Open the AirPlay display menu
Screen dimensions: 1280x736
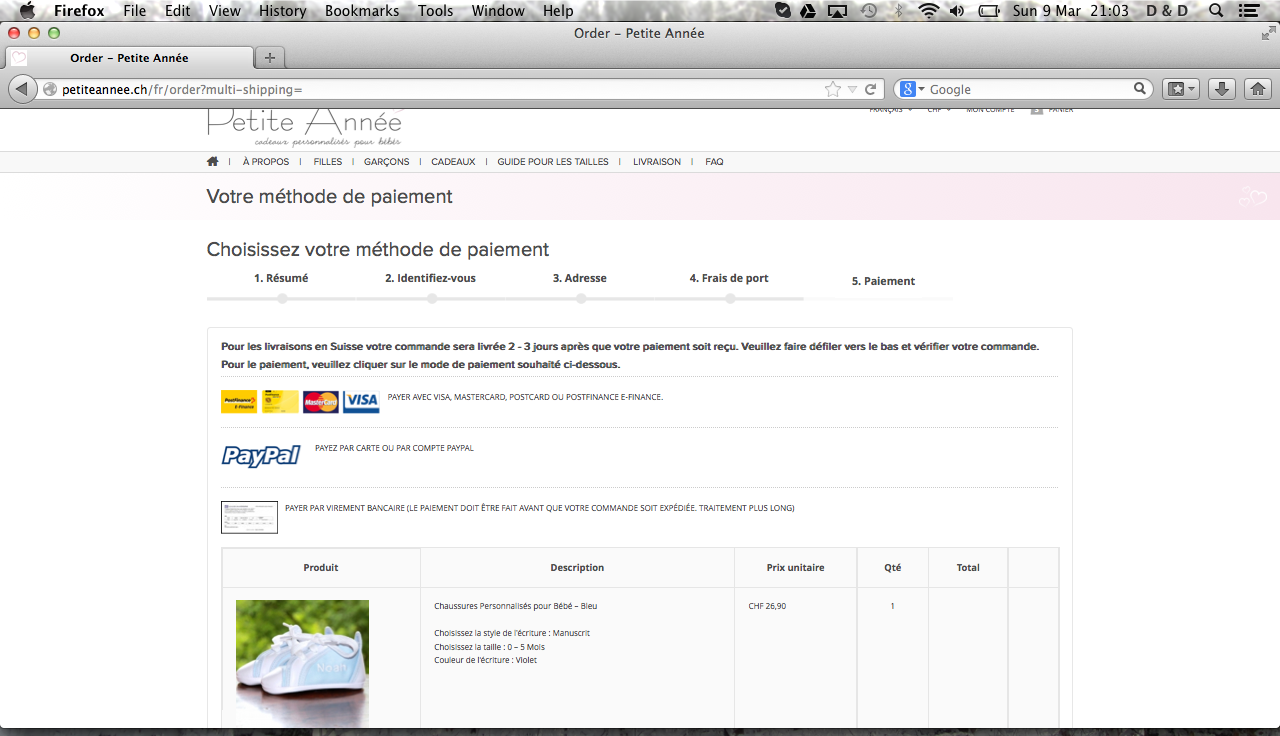tap(838, 11)
